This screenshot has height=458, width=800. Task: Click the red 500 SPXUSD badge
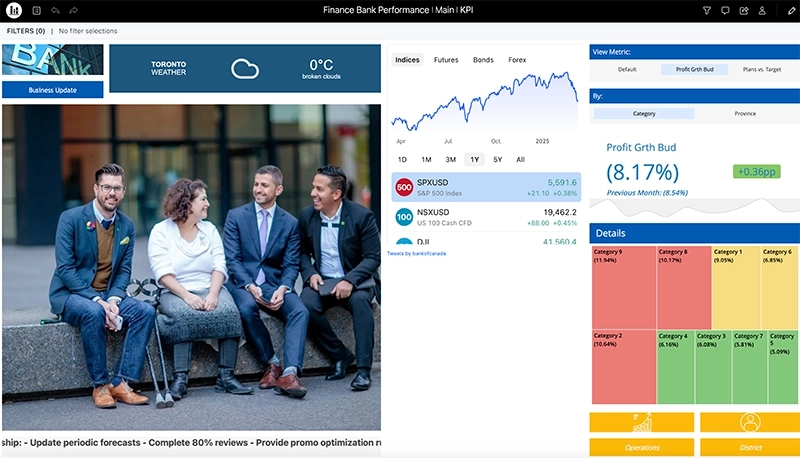point(404,187)
